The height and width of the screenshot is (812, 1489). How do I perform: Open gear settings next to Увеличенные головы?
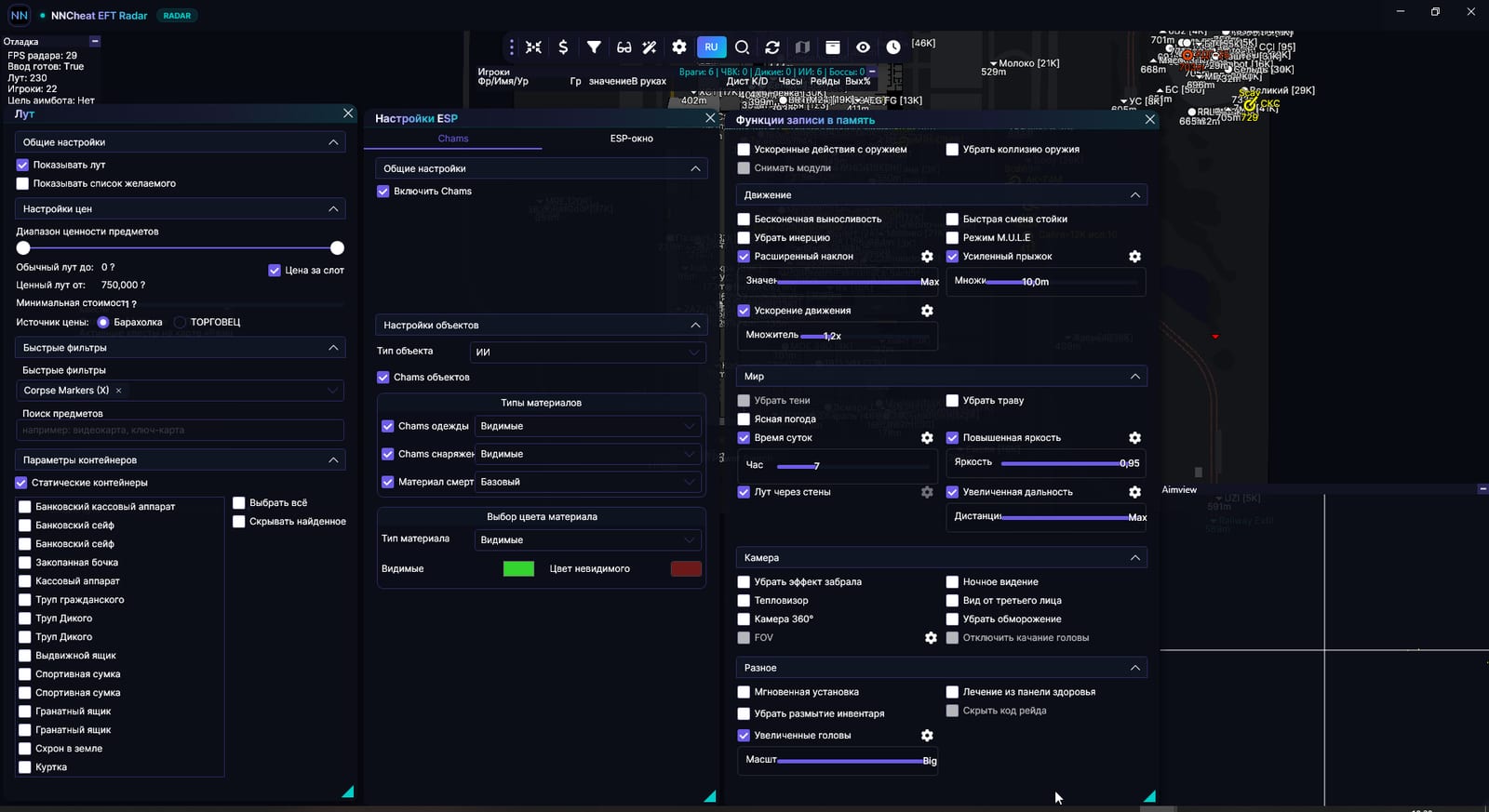pyautogui.click(x=927, y=735)
